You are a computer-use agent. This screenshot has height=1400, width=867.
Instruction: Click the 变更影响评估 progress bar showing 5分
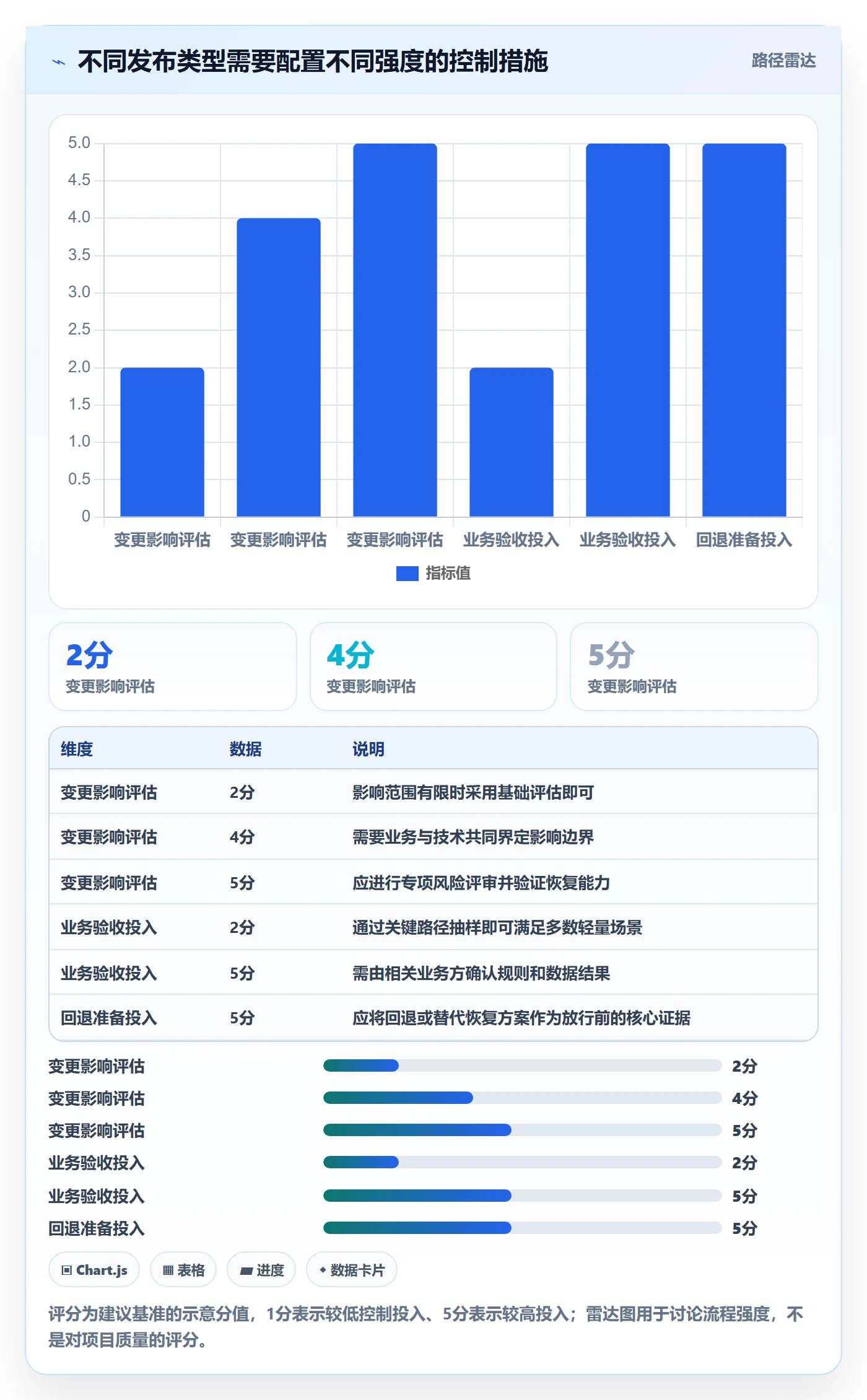point(522,1130)
